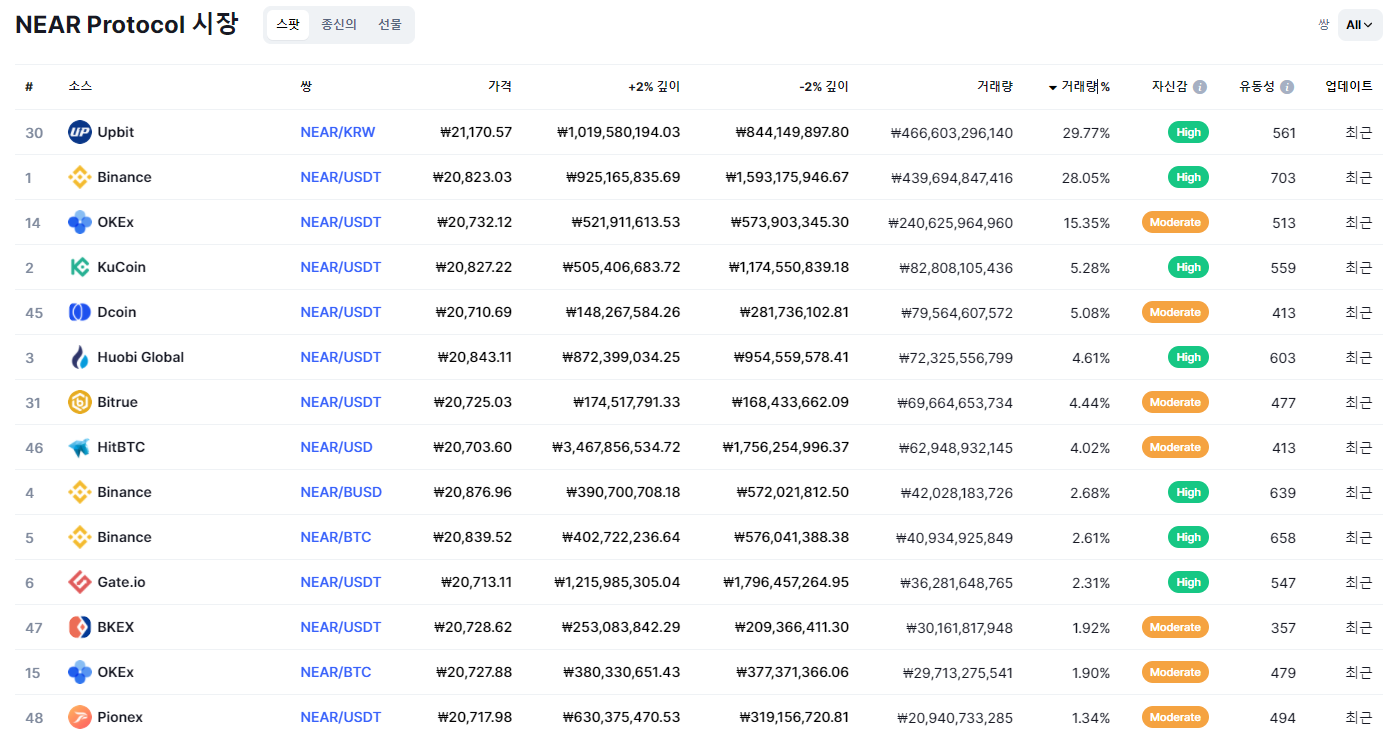The width and height of the screenshot is (1392, 737).
Task: Click the liquidity score 703
Action: pyautogui.click(x=1283, y=178)
